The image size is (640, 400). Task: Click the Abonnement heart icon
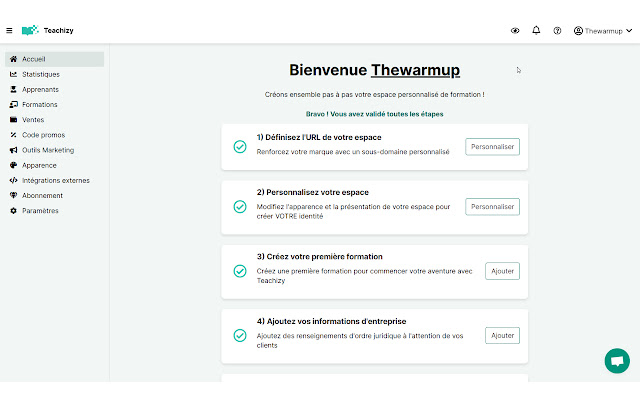(13, 196)
